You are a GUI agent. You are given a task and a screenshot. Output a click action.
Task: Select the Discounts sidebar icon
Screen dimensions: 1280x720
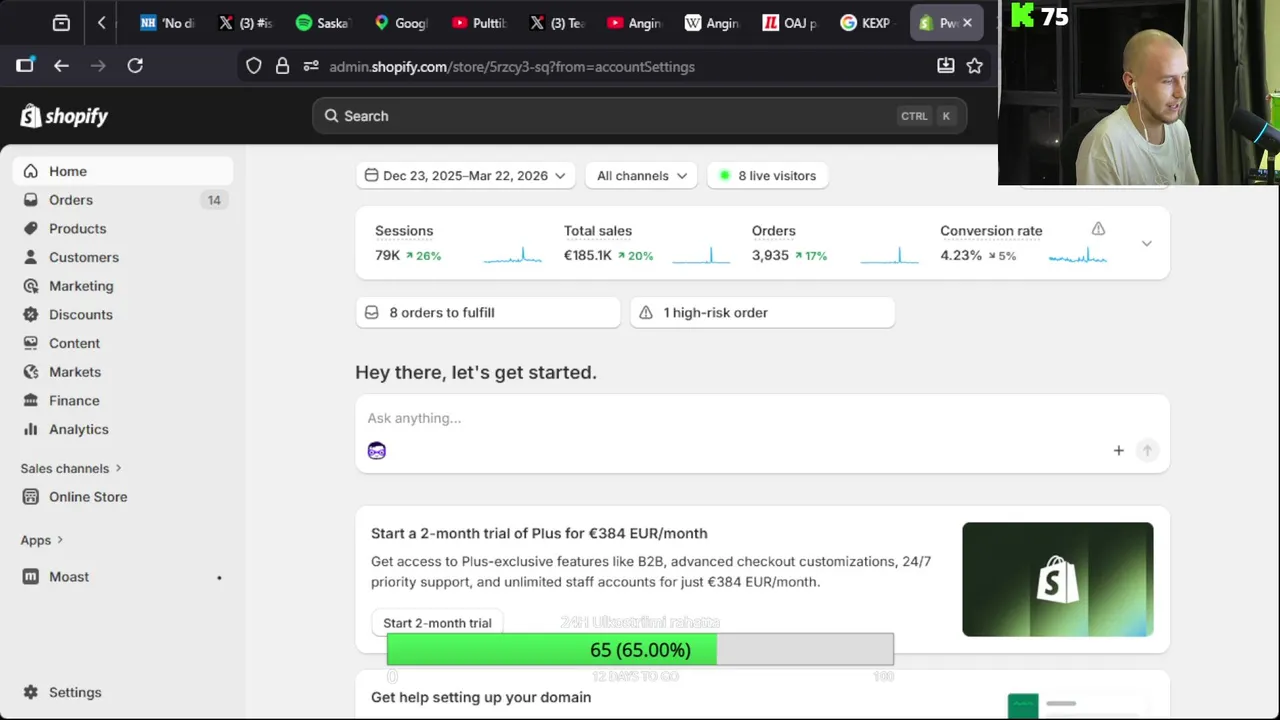[x=31, y=314]
